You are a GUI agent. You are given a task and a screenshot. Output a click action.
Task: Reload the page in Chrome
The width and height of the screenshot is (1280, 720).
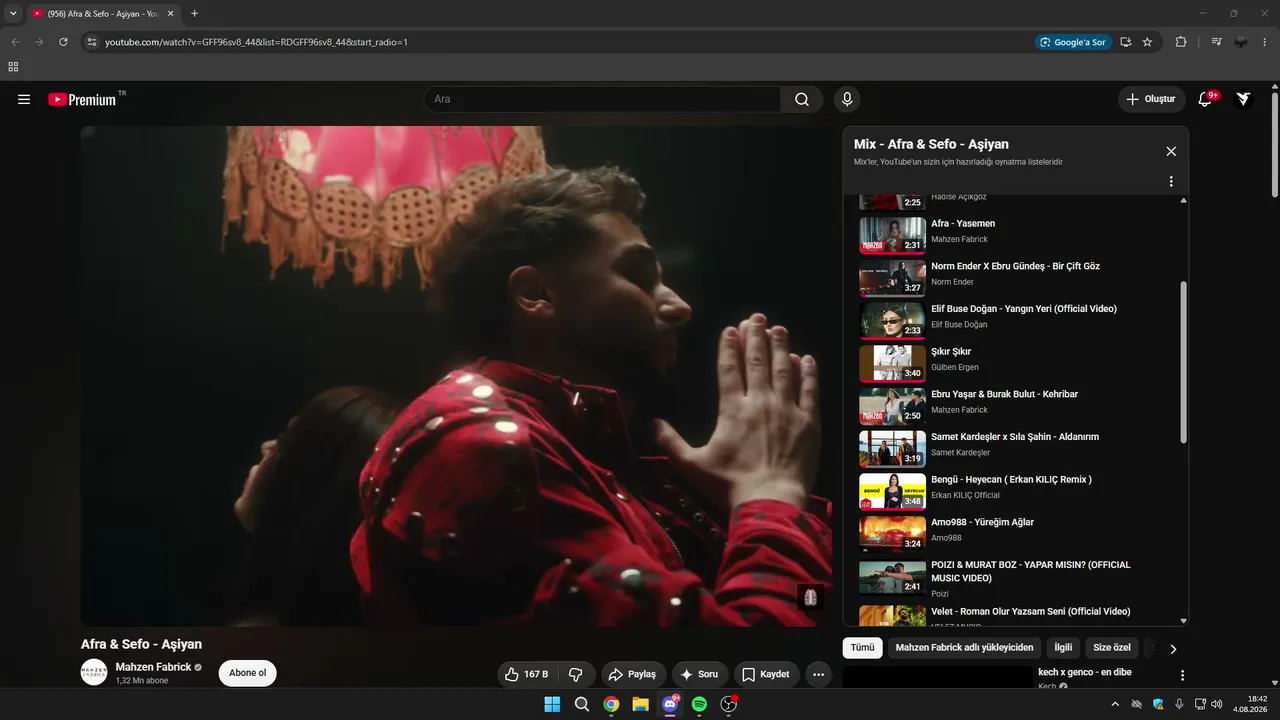(x=63, y=42)
